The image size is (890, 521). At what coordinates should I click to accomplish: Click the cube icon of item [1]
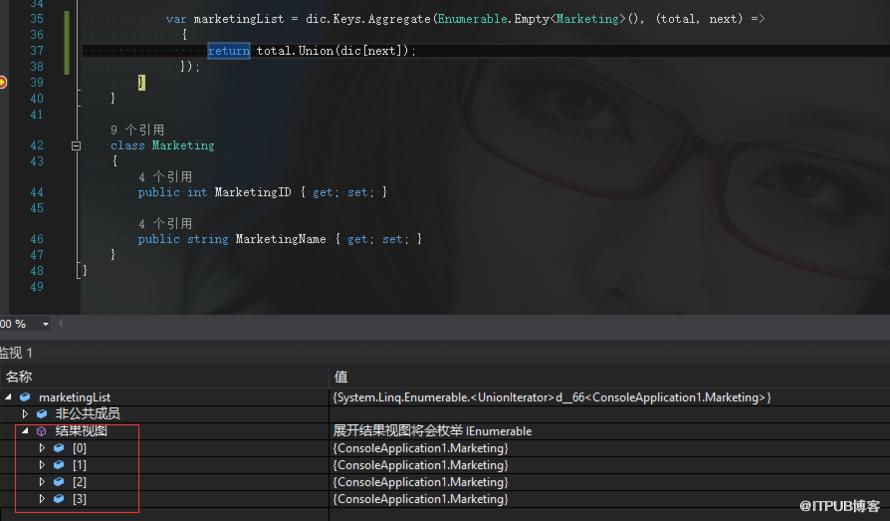[59, 465]
